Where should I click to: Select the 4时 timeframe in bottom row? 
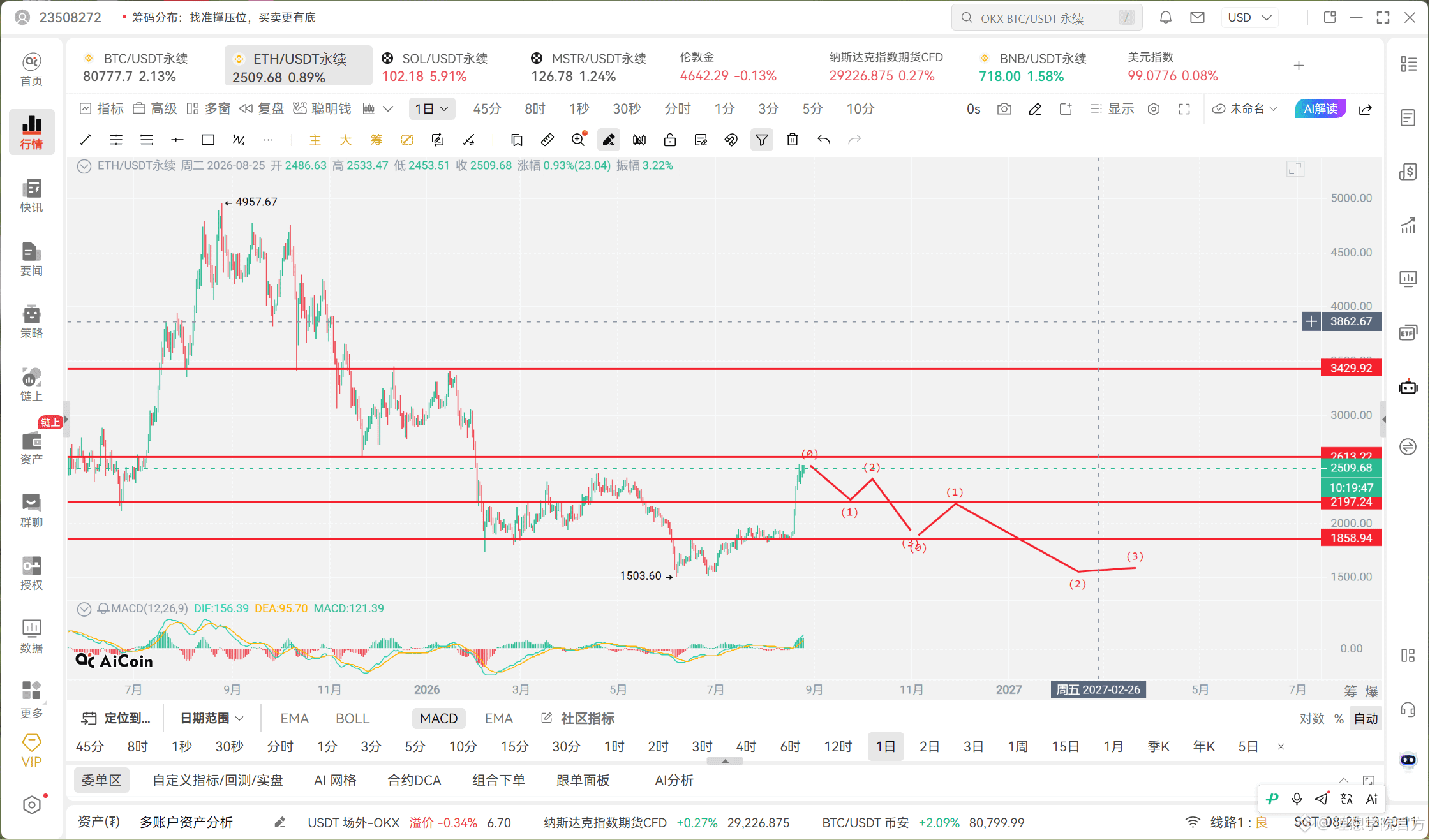click(746, 746)
